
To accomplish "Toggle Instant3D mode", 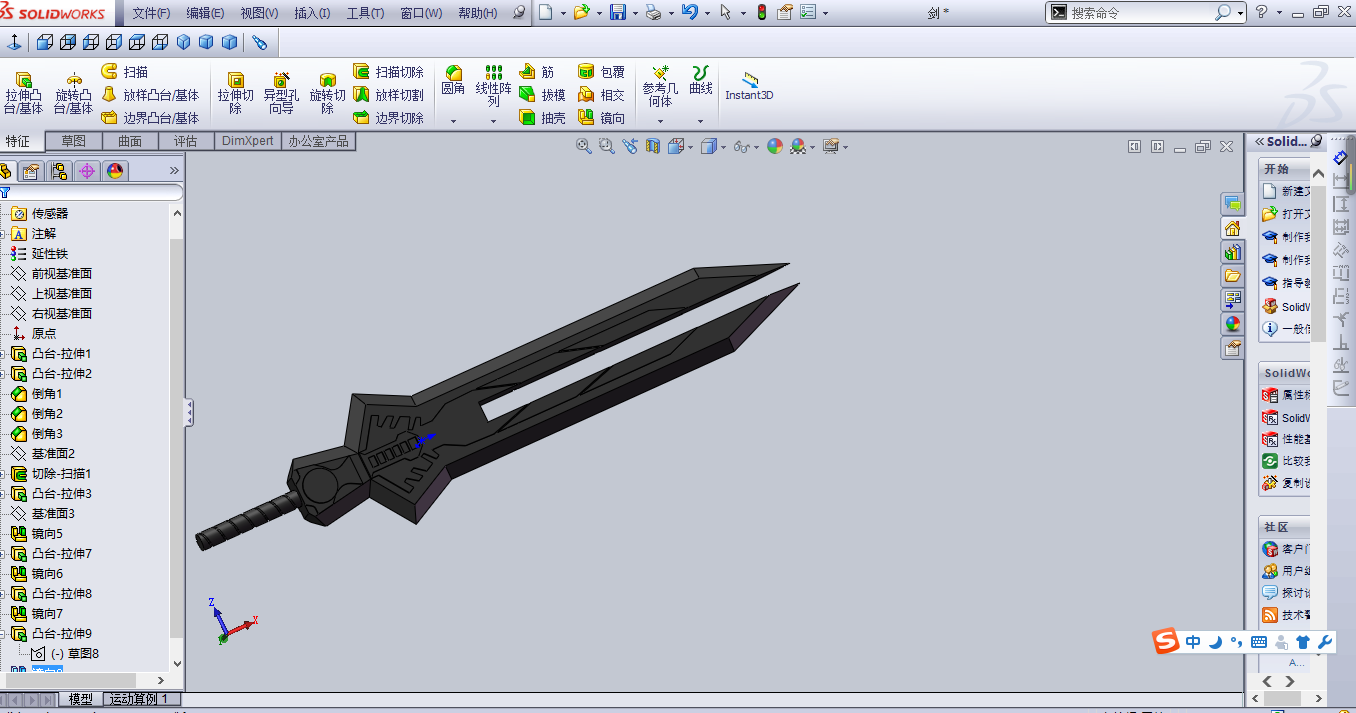I will pyautogui.click(x=749, y=87).
